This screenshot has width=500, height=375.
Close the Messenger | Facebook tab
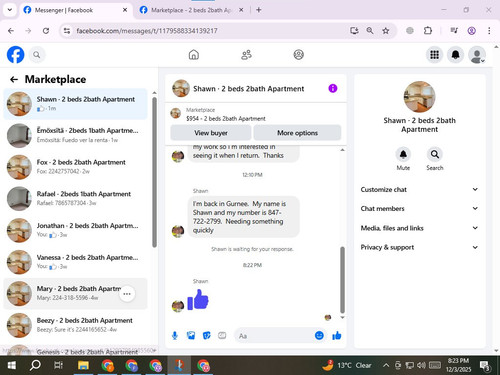125,10
